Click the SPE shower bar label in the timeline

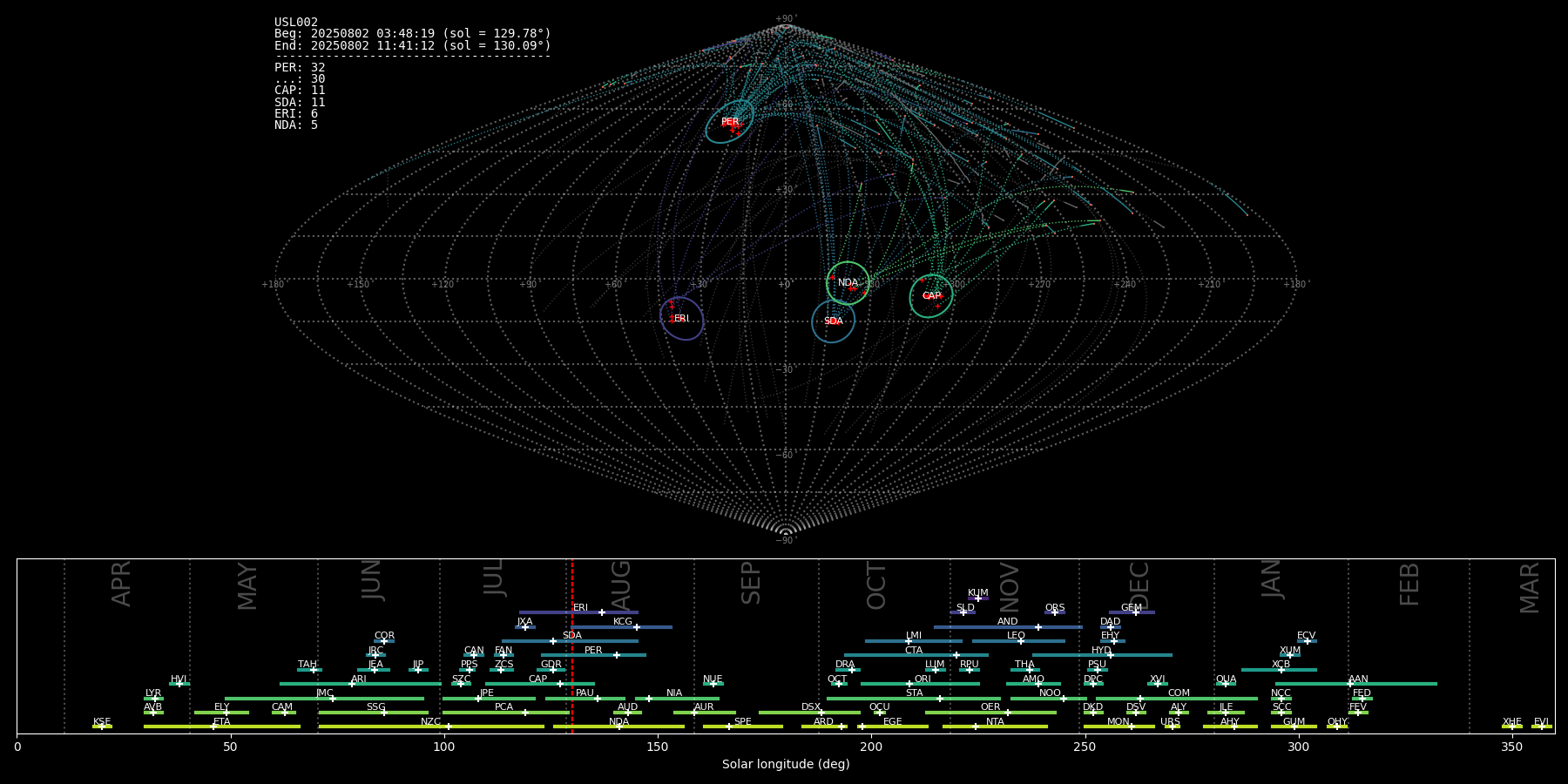click(x=742, y=722)
